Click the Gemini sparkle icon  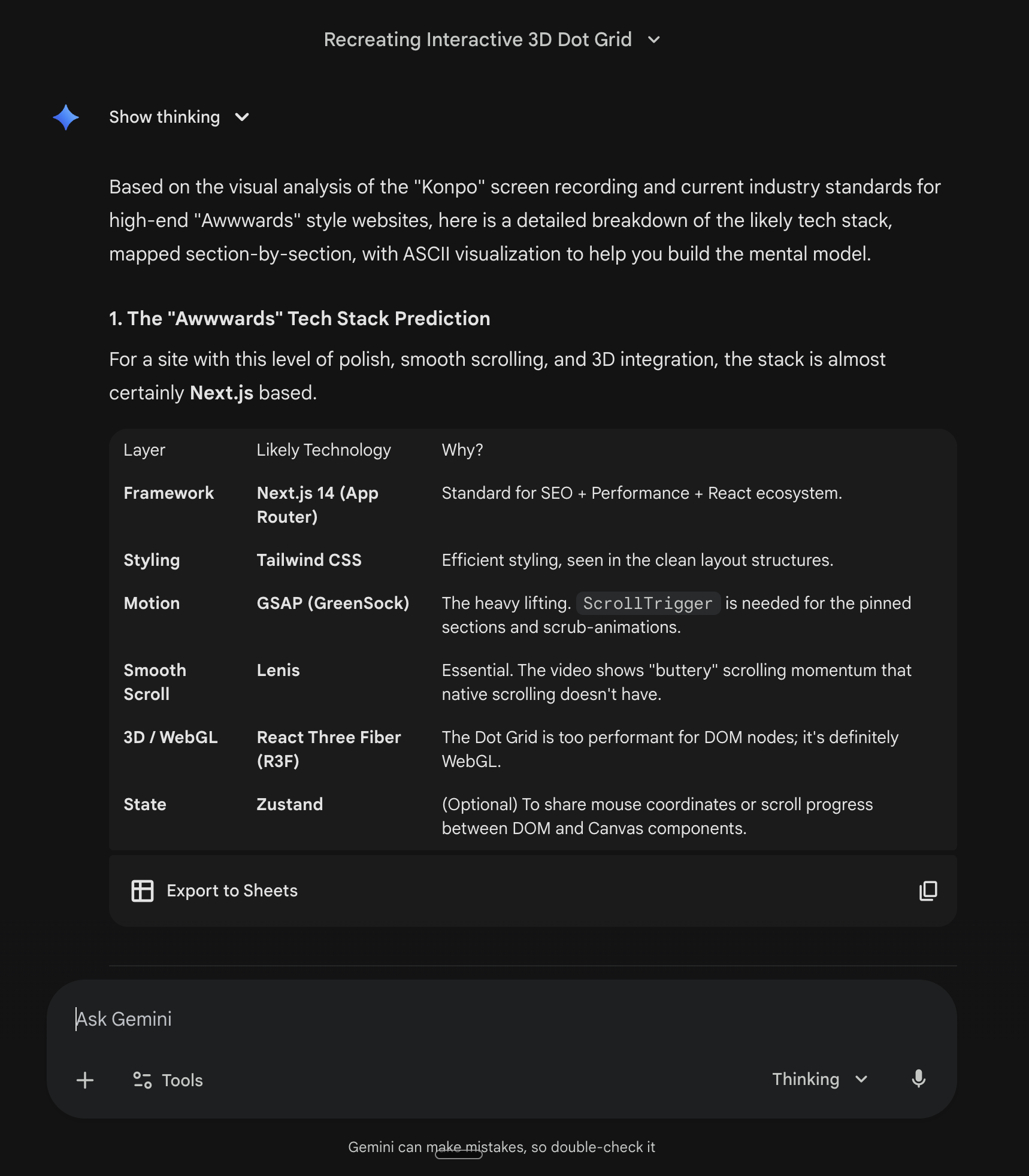66,117
